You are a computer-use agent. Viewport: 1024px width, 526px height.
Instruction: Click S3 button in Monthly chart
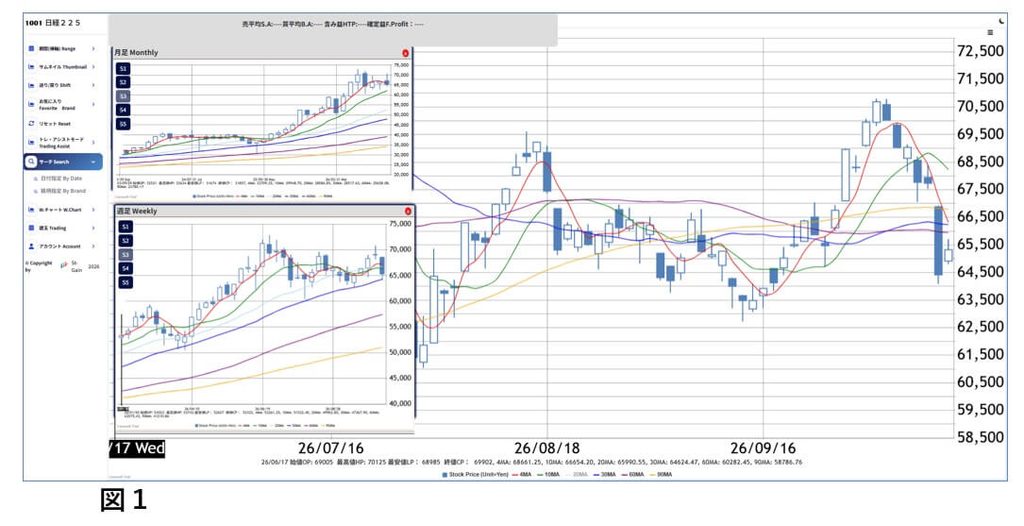click(x=123, y=96)
